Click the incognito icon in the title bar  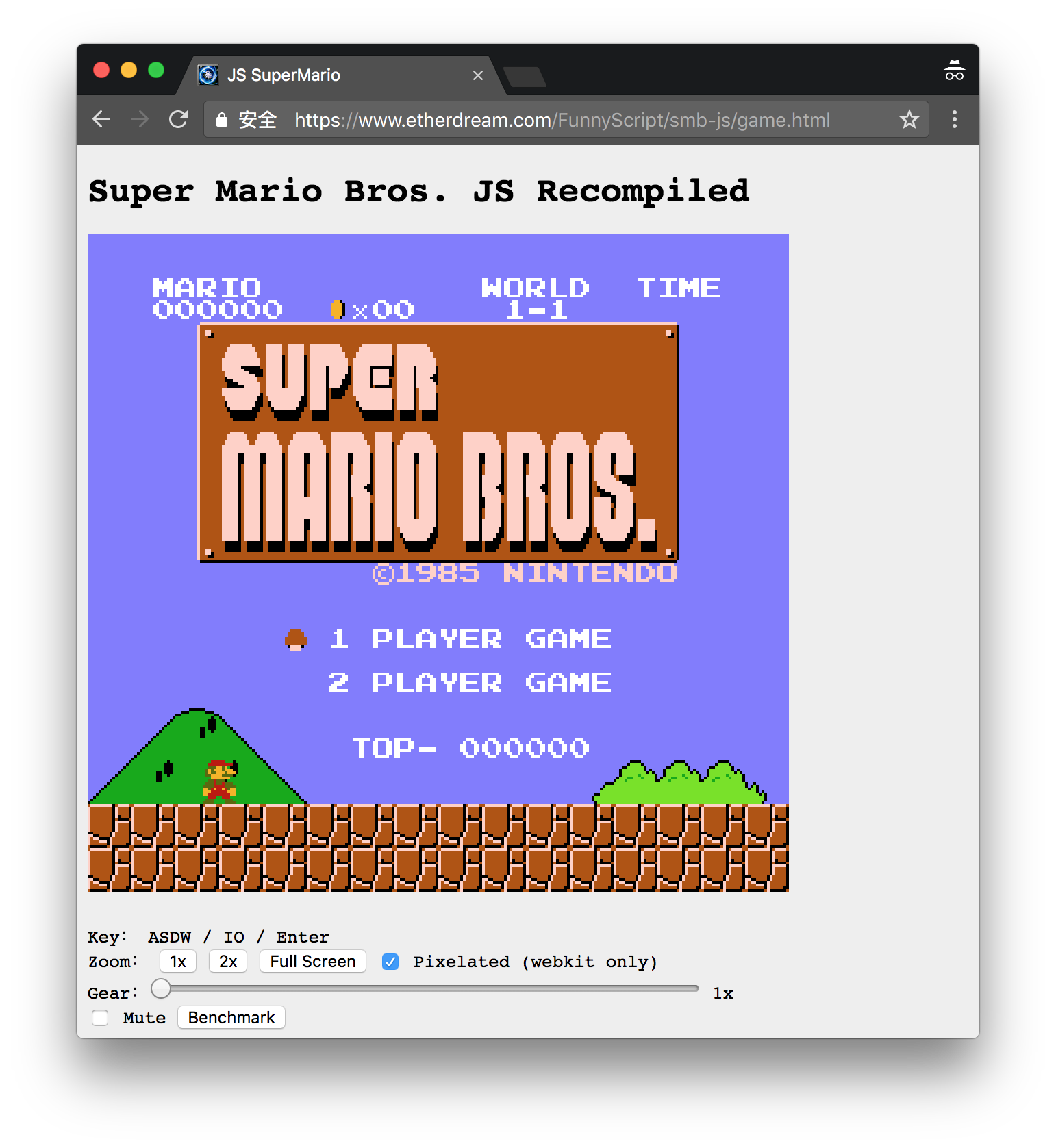coord(954,71)
